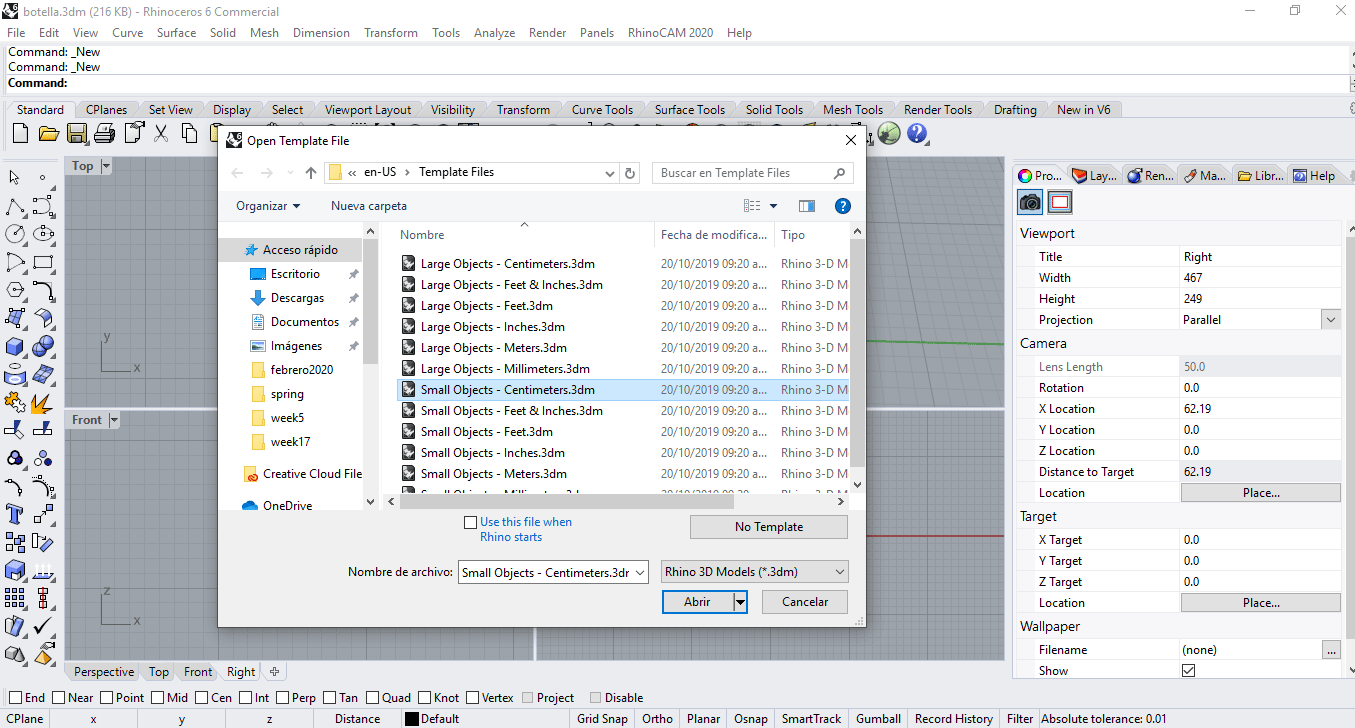Image resolution: width=1355 pixels, height=728 pixels.
Task: Select the Ellipse tool
Action: (43, 234)
